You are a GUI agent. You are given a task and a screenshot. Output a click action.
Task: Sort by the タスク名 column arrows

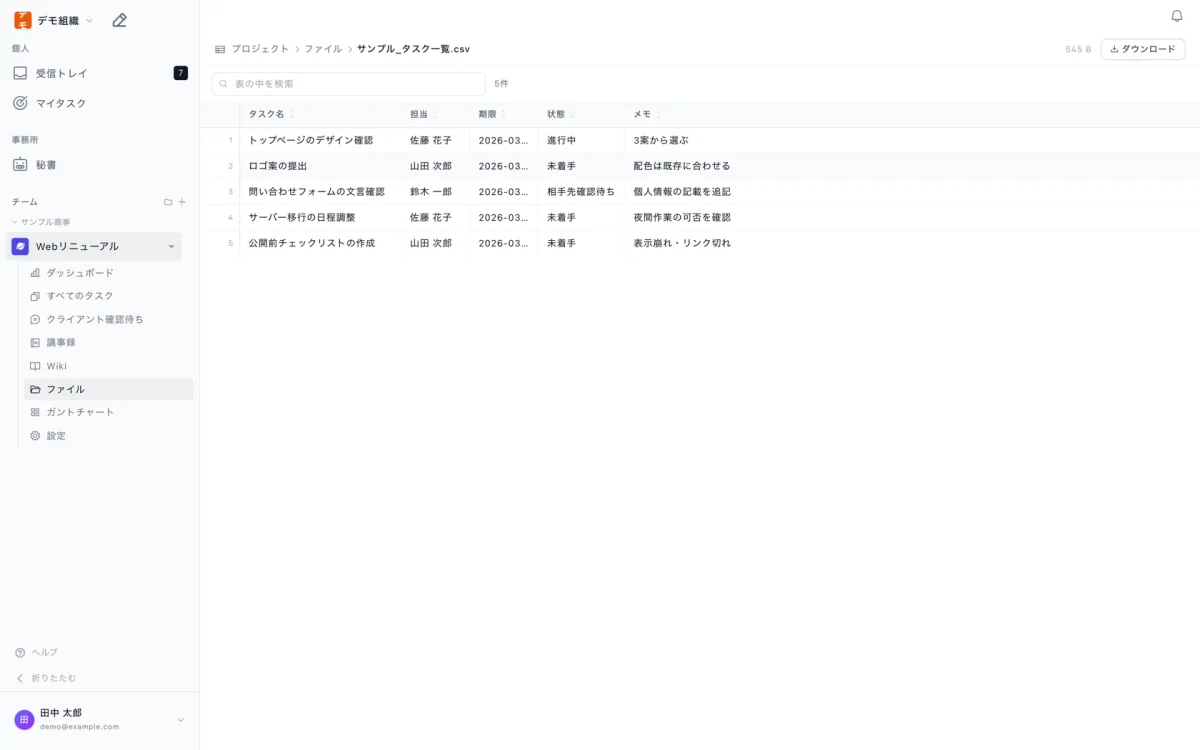tap(291, 114)
